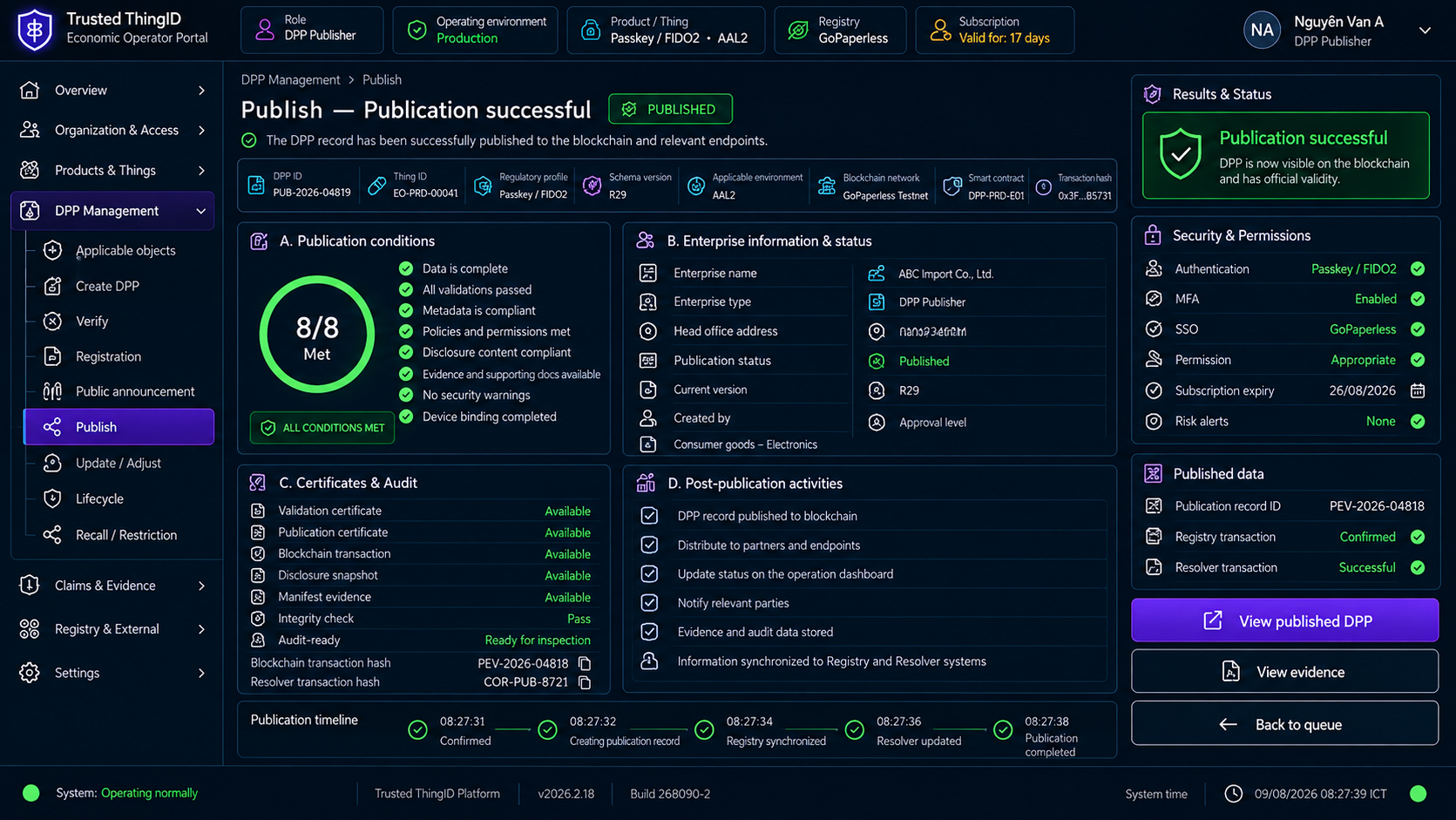The image size is (1456, 820).
Task: Copy resolver transaction hash COR-PUB-8721
Action: pos(585,682)
